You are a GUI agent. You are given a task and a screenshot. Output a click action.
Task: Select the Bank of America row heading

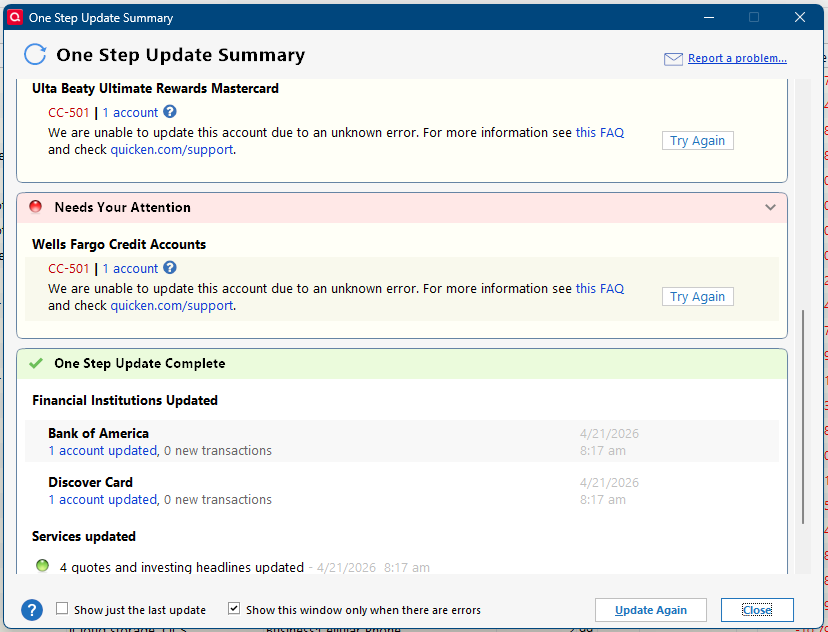pyautogui.click(x=98, y=433)
